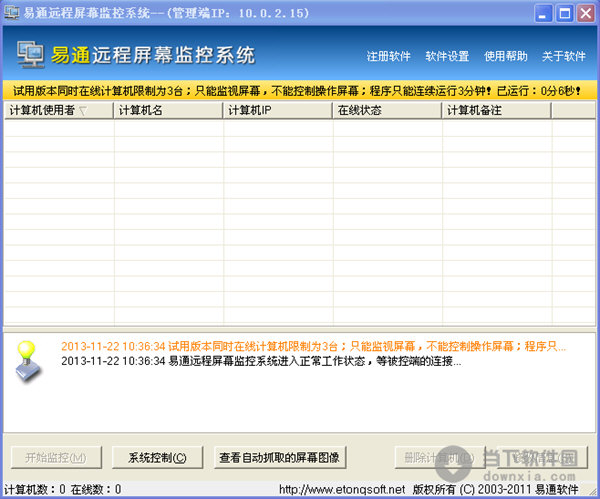Click the 开始监控(M) button
Screen dimensions: 600x499
pos(56,457)
